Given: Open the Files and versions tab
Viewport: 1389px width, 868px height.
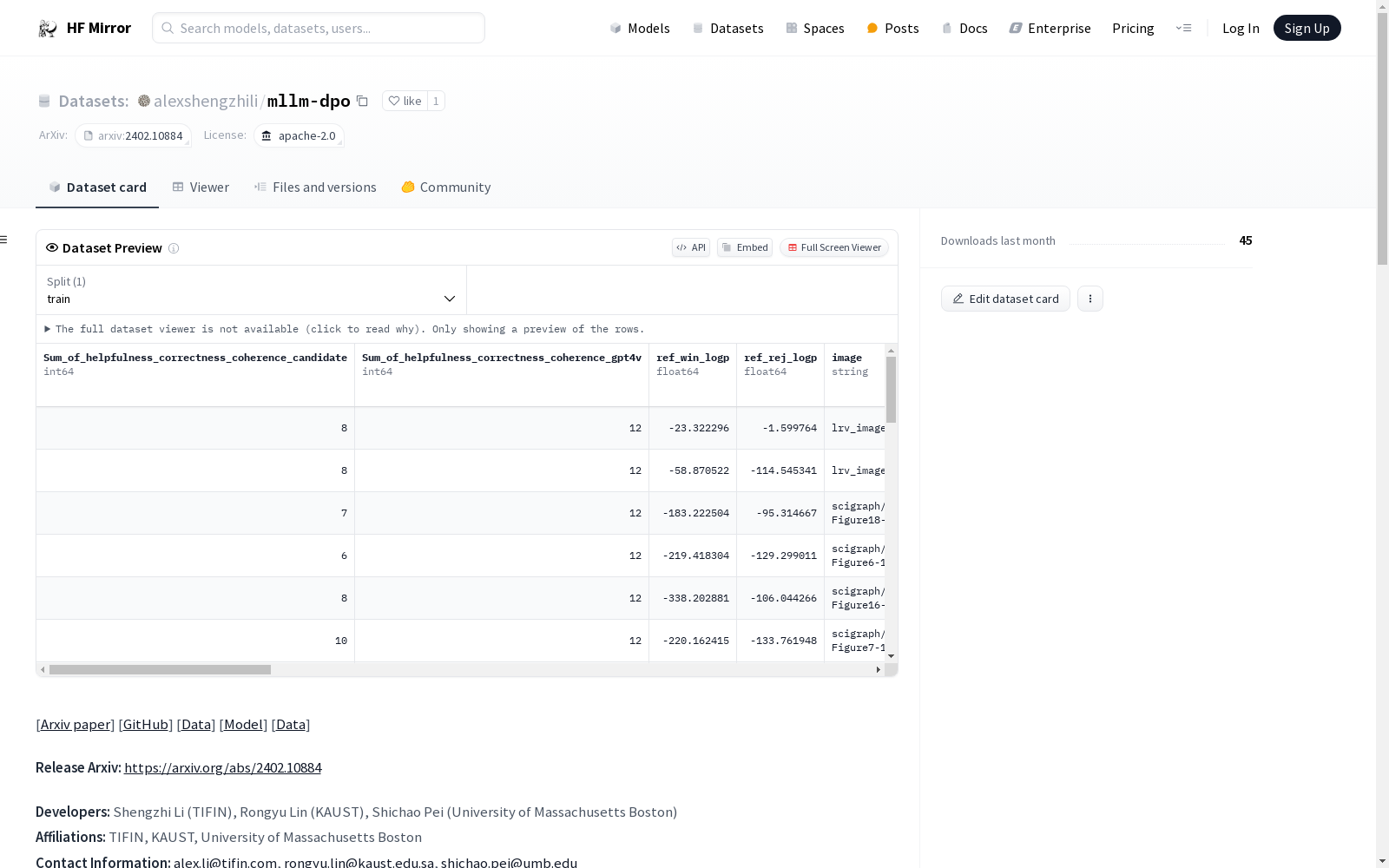Looking at the screenshot, I should (x=315, y=187).
